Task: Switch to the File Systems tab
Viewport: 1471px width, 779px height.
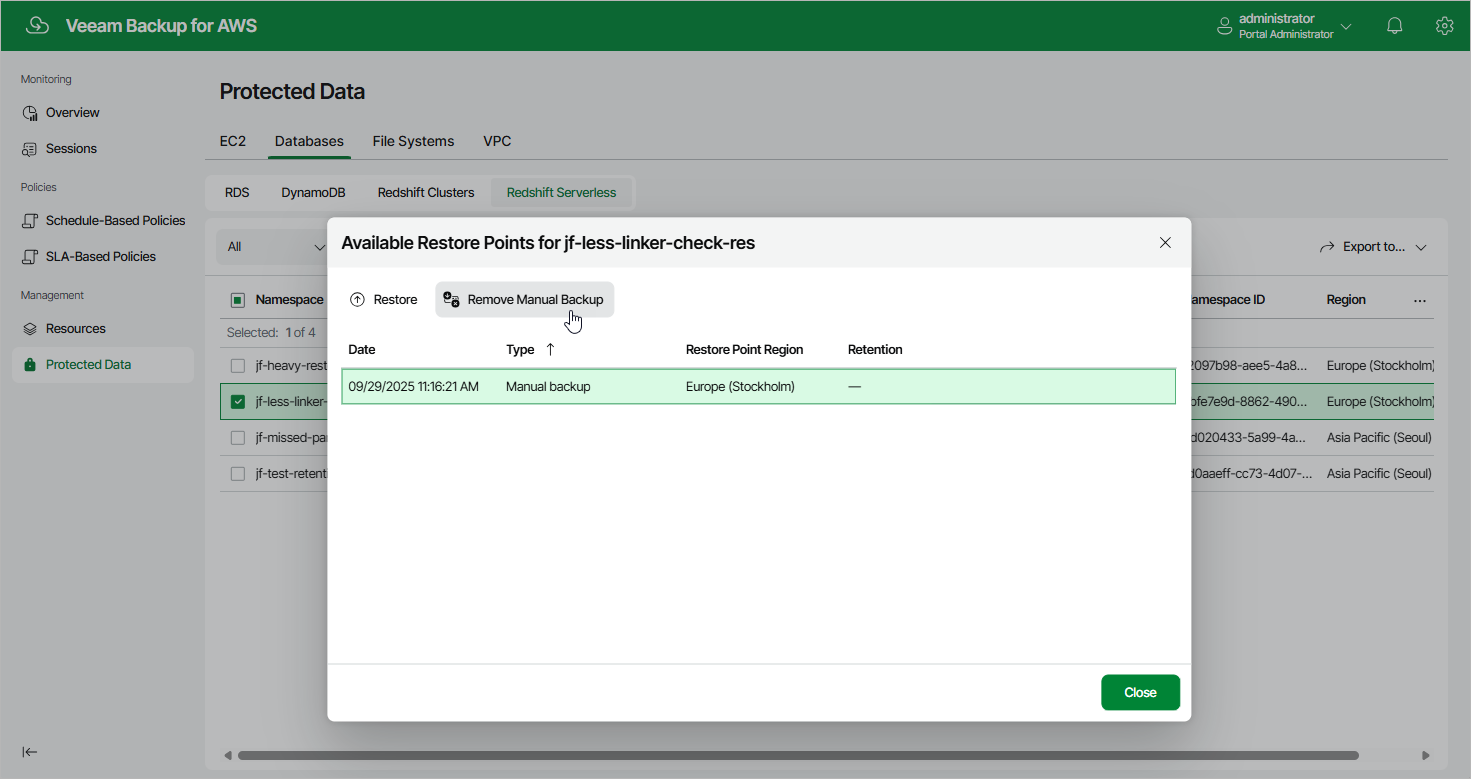Action: point(414,141)
